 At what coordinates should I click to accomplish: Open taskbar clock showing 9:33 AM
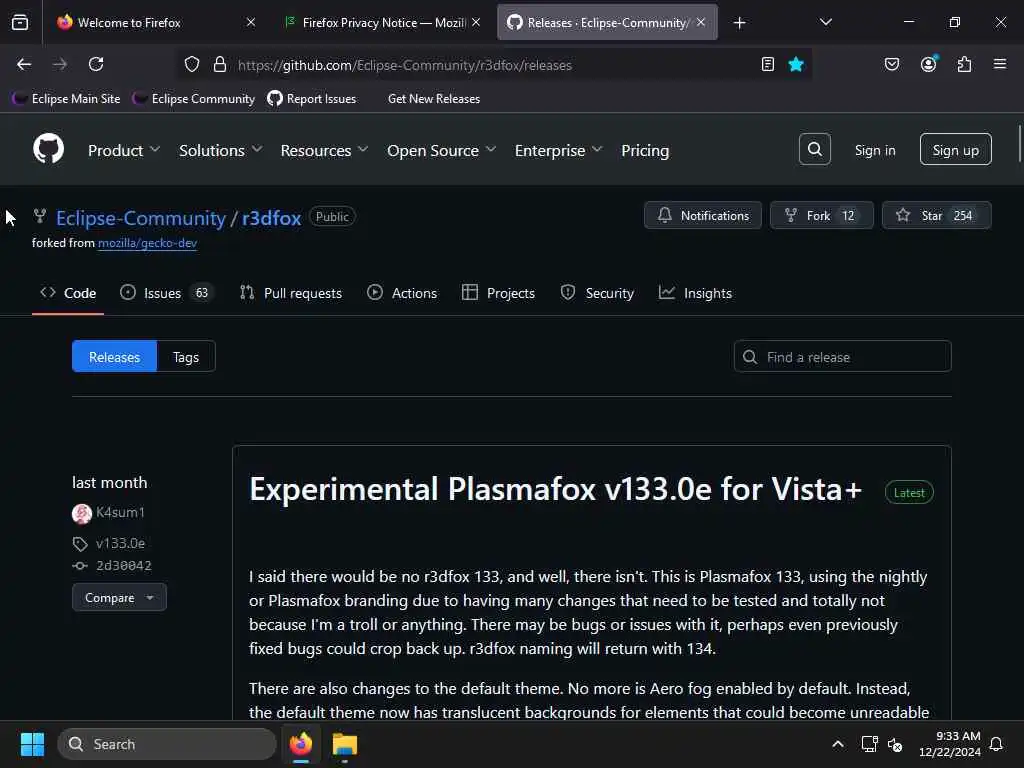[x=950, y=744]
